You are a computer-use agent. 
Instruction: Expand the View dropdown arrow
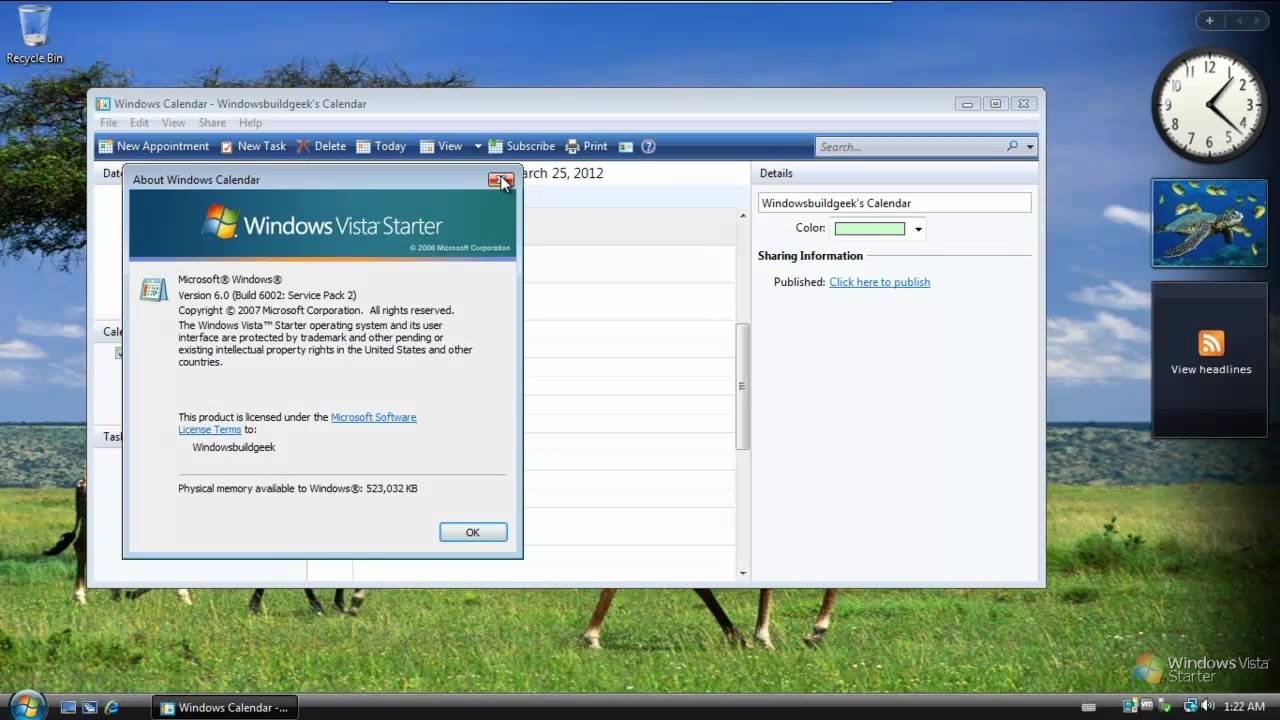pos(477,146)
